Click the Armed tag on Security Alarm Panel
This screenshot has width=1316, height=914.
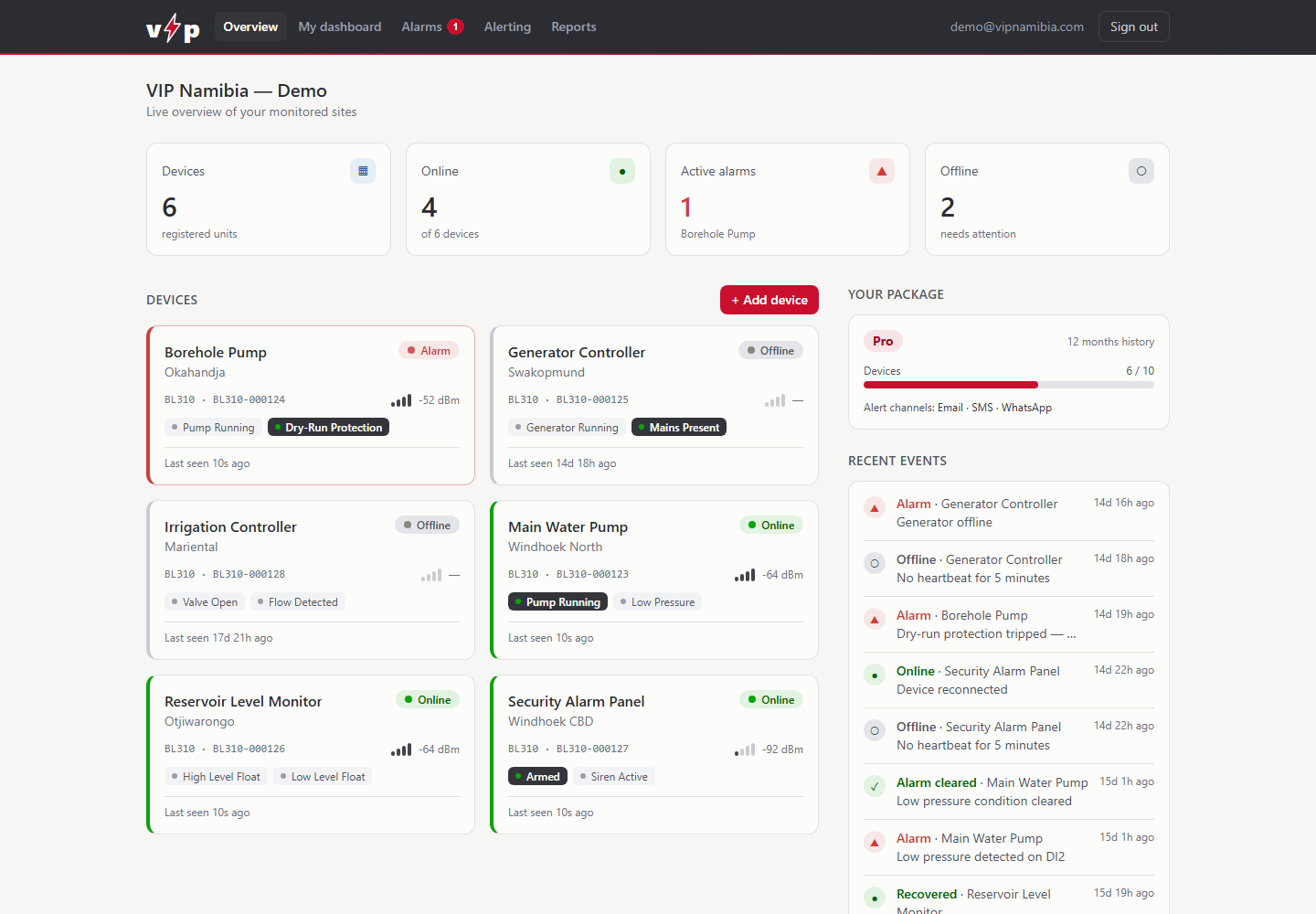point(537,776)
